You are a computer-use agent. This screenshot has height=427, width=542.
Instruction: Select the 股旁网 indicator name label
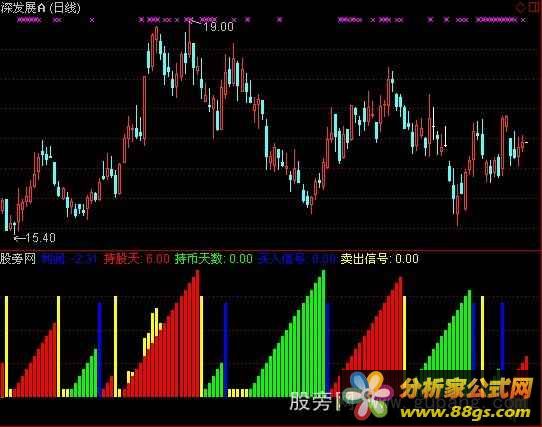coord(18,259)
